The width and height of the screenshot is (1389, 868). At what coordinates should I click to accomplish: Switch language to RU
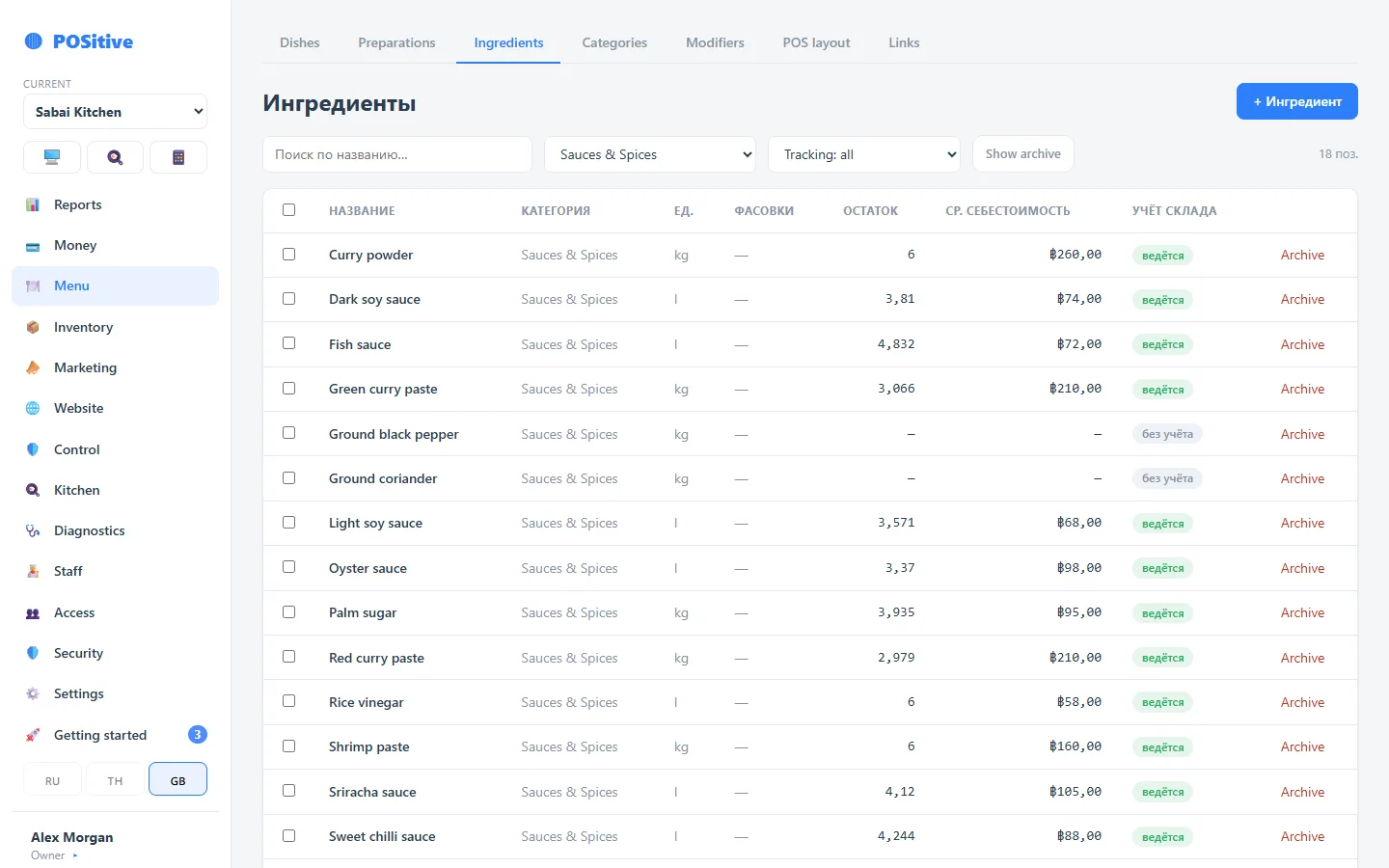pos(52,780)
